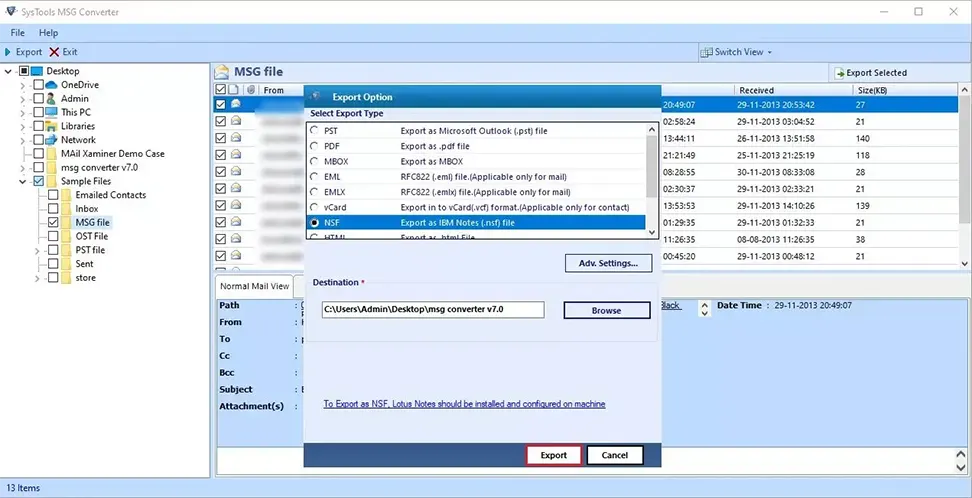Click the Received column header
The width and height of the screenshot is (972, 498).
(793, 90)
